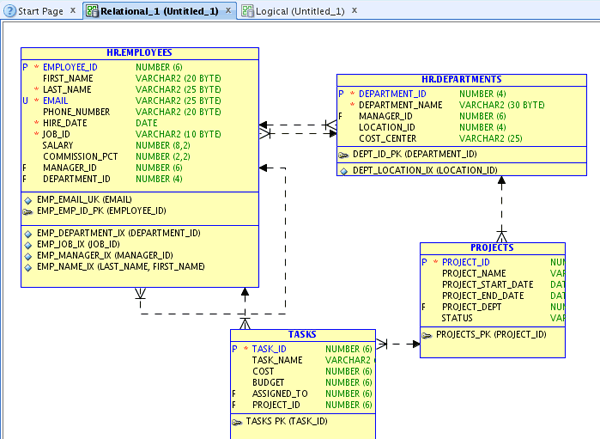Click the EMP_EMAIL_UK diamond icon
The height and width of the screenshot is (439, 600).
(x=28, y=199)
